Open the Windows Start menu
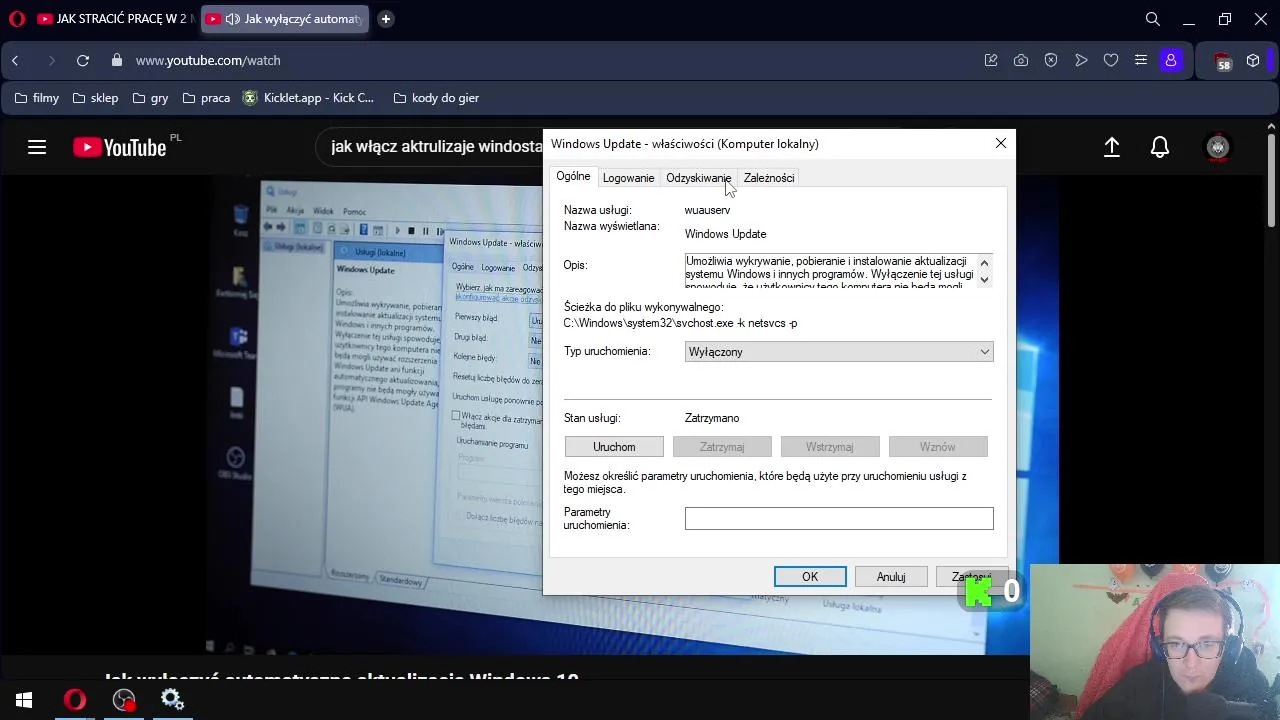This screenshot has height=720, width=1280. point(24,700)
